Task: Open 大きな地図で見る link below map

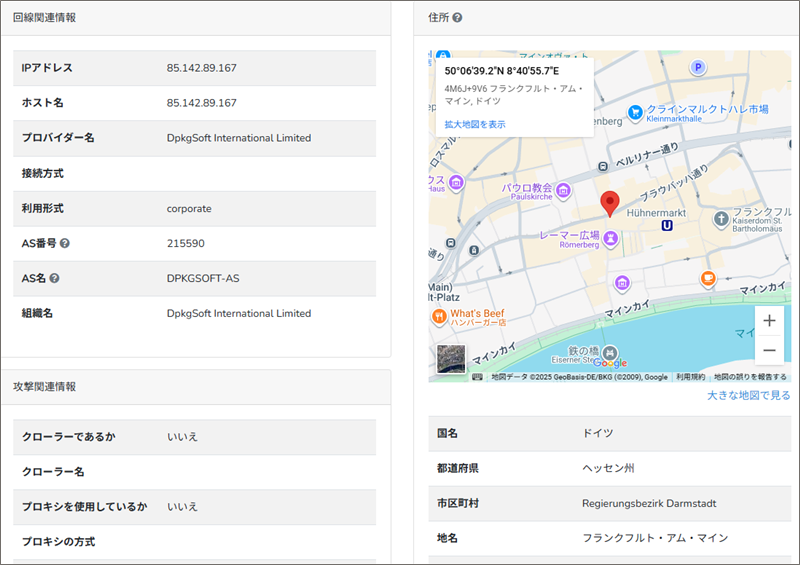Action: coord(748,395)
